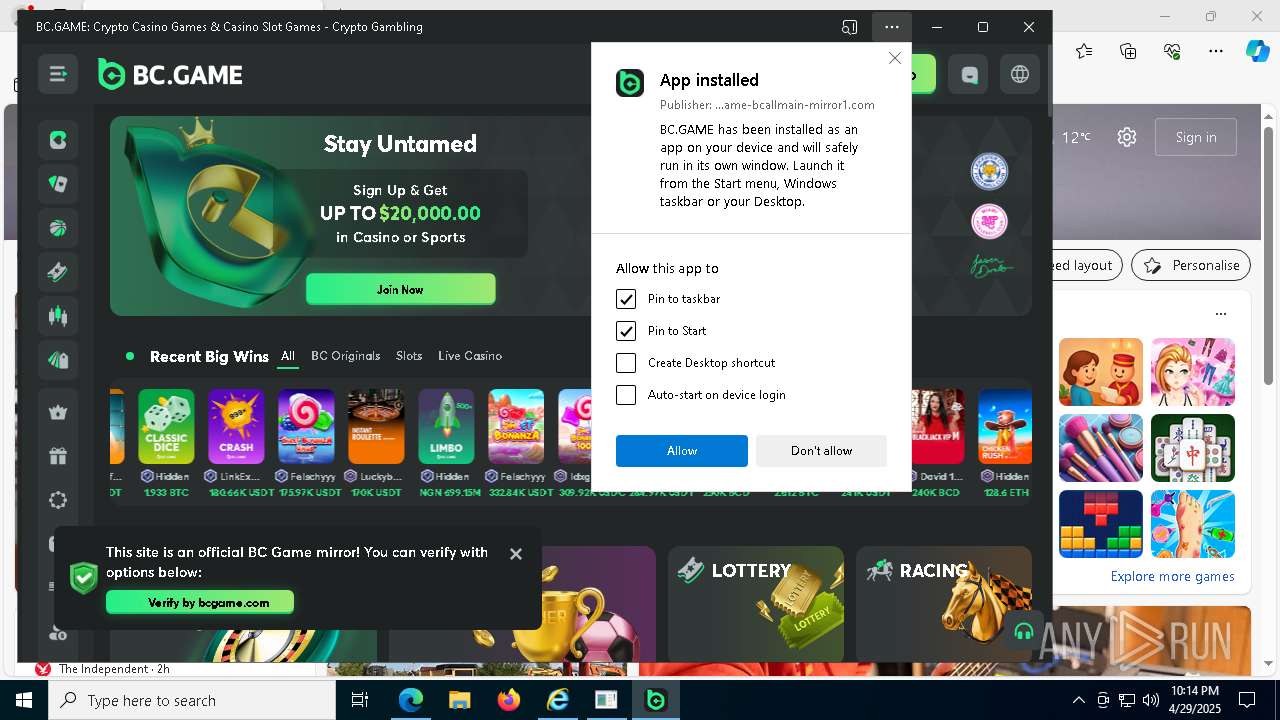Click the live support headset icon
This screenshot has width=1280, height=720.
click(1023, 631)
